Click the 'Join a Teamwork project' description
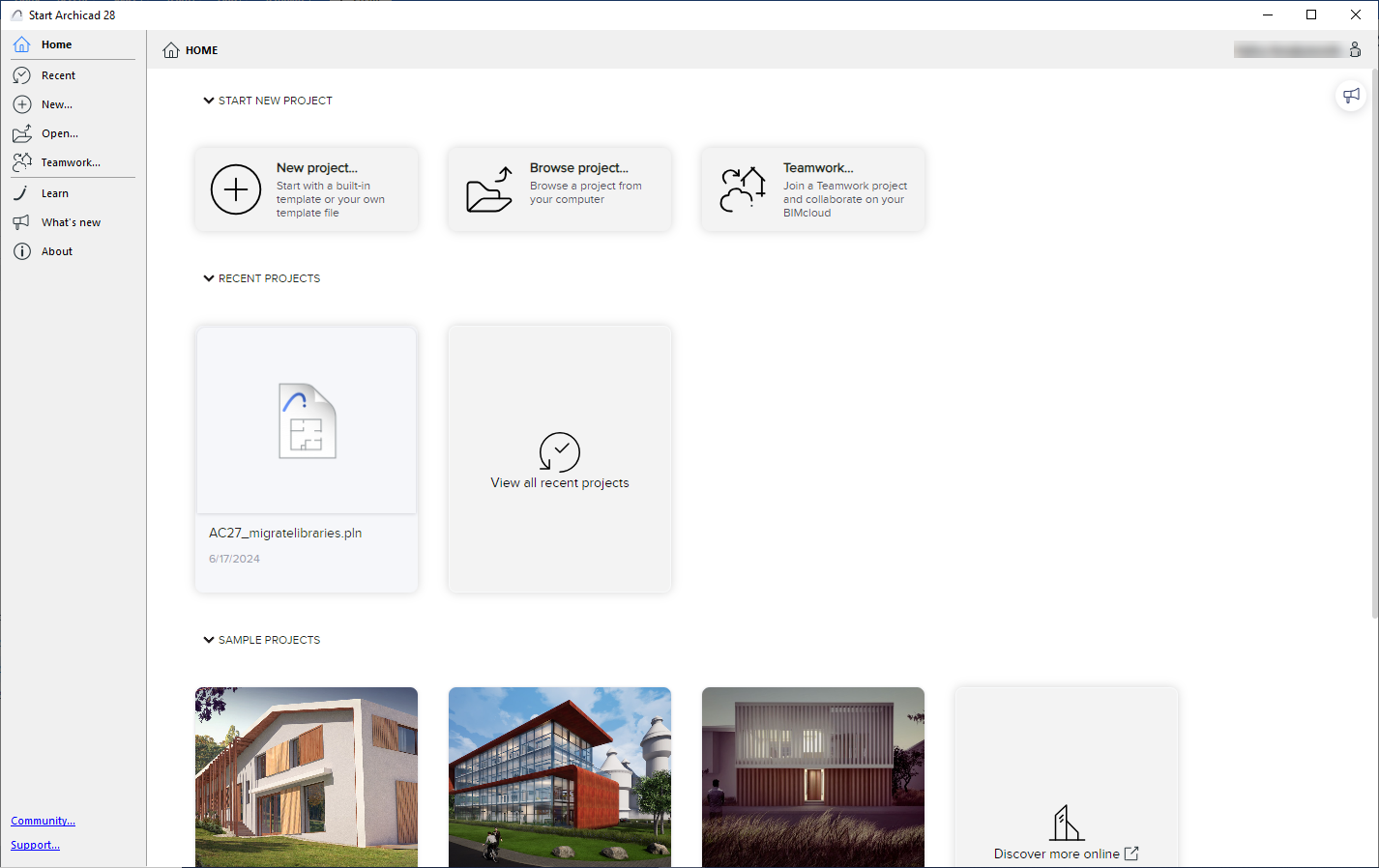Image resolution: width=1379 pixels, height=868 pixels. coord(845,199)
